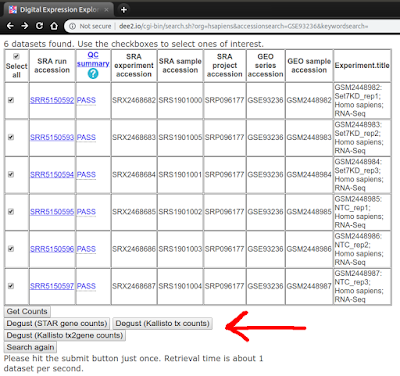400x376 pixels.
Task: Open the SRR5150593 run accession link
Action: point(52,137)
